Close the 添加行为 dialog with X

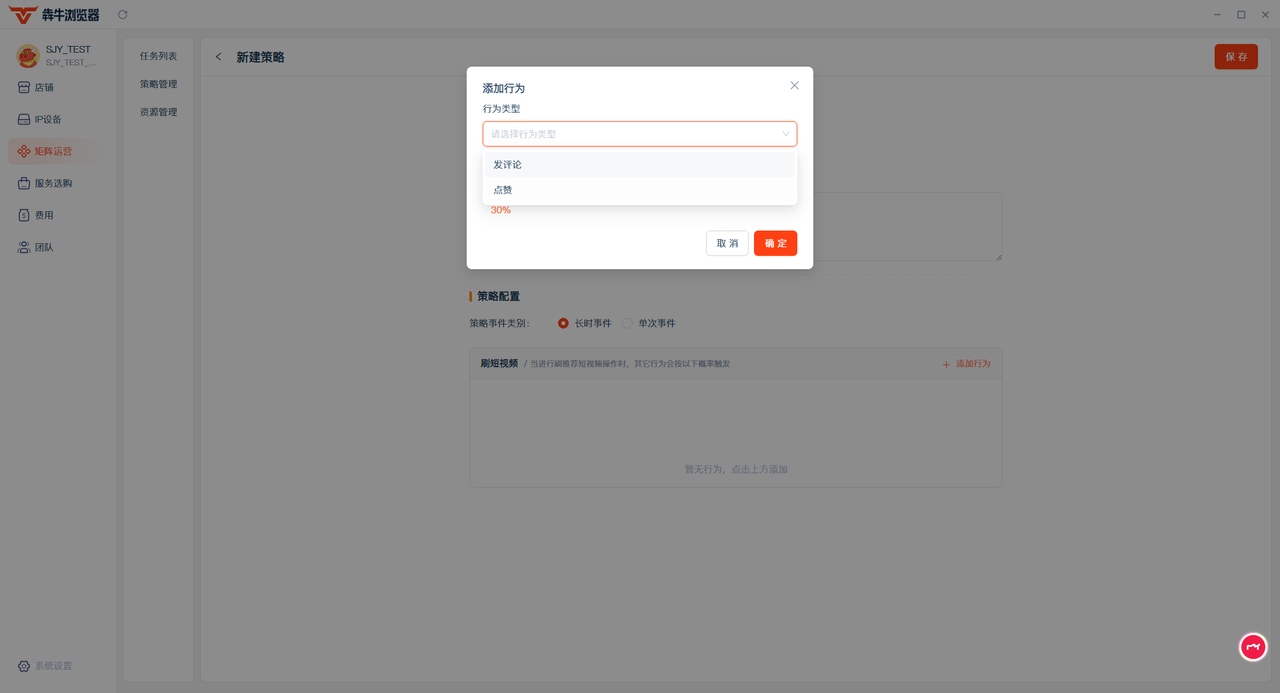coord(794,85)
